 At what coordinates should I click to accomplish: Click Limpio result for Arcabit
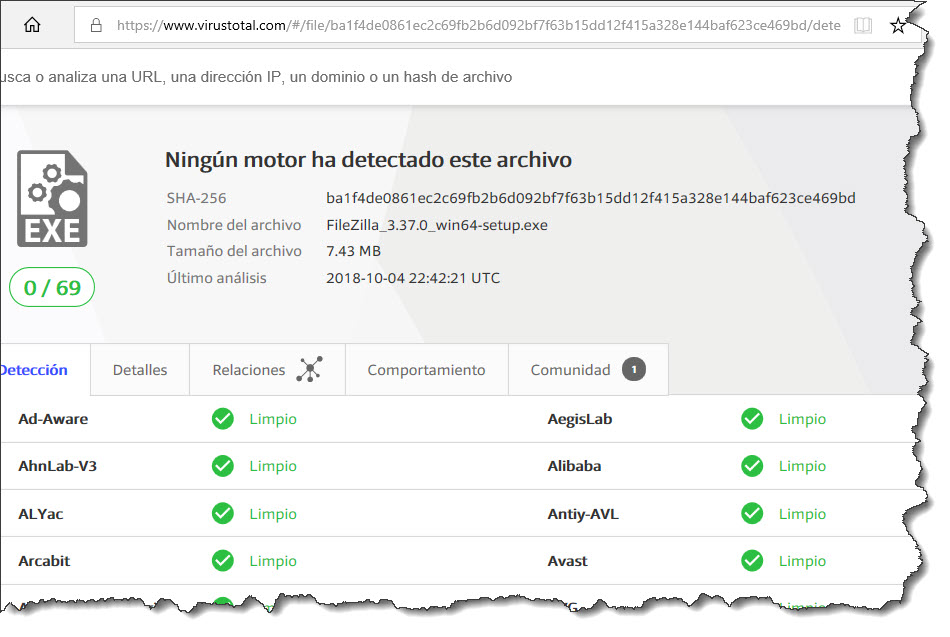point(273,561)
